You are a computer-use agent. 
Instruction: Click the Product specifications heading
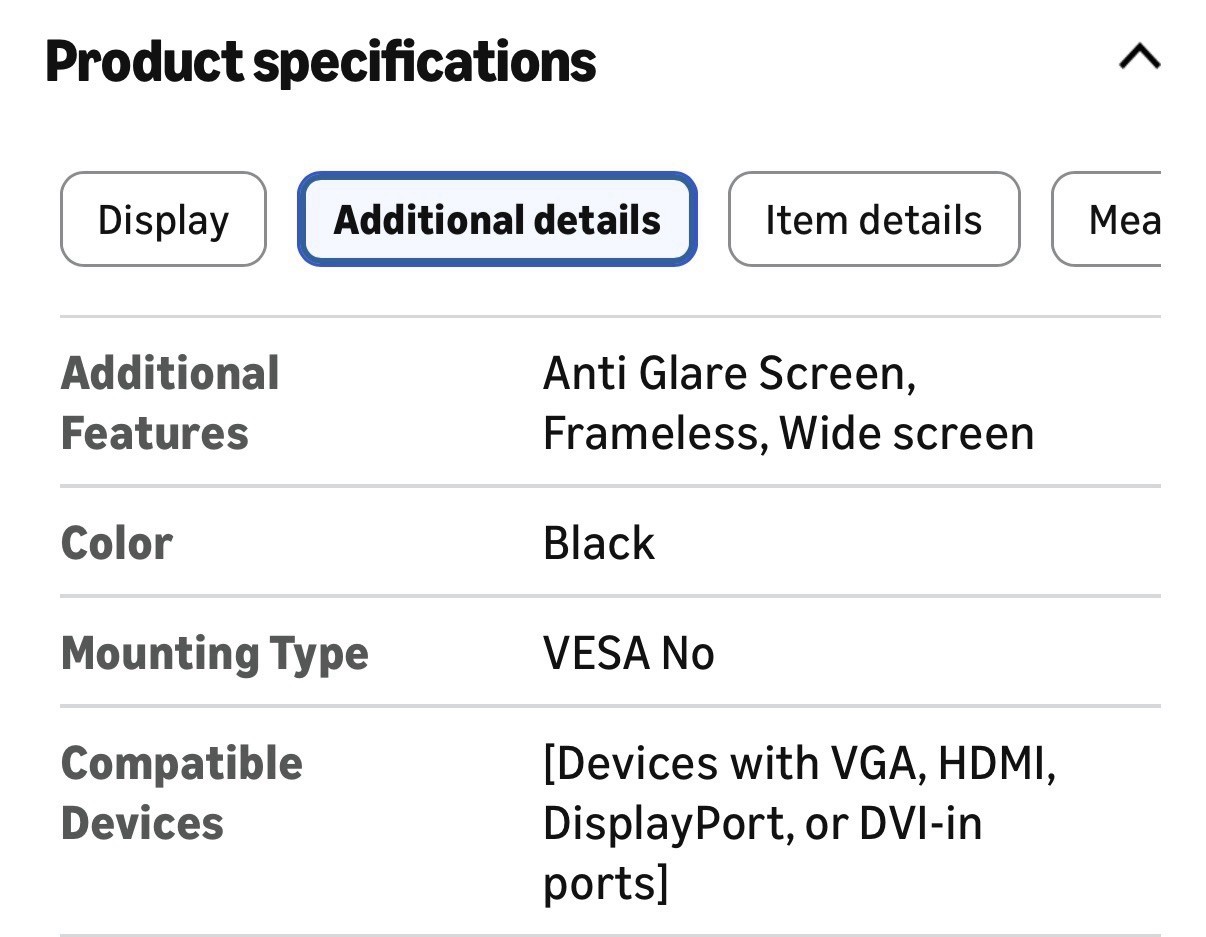321,62
